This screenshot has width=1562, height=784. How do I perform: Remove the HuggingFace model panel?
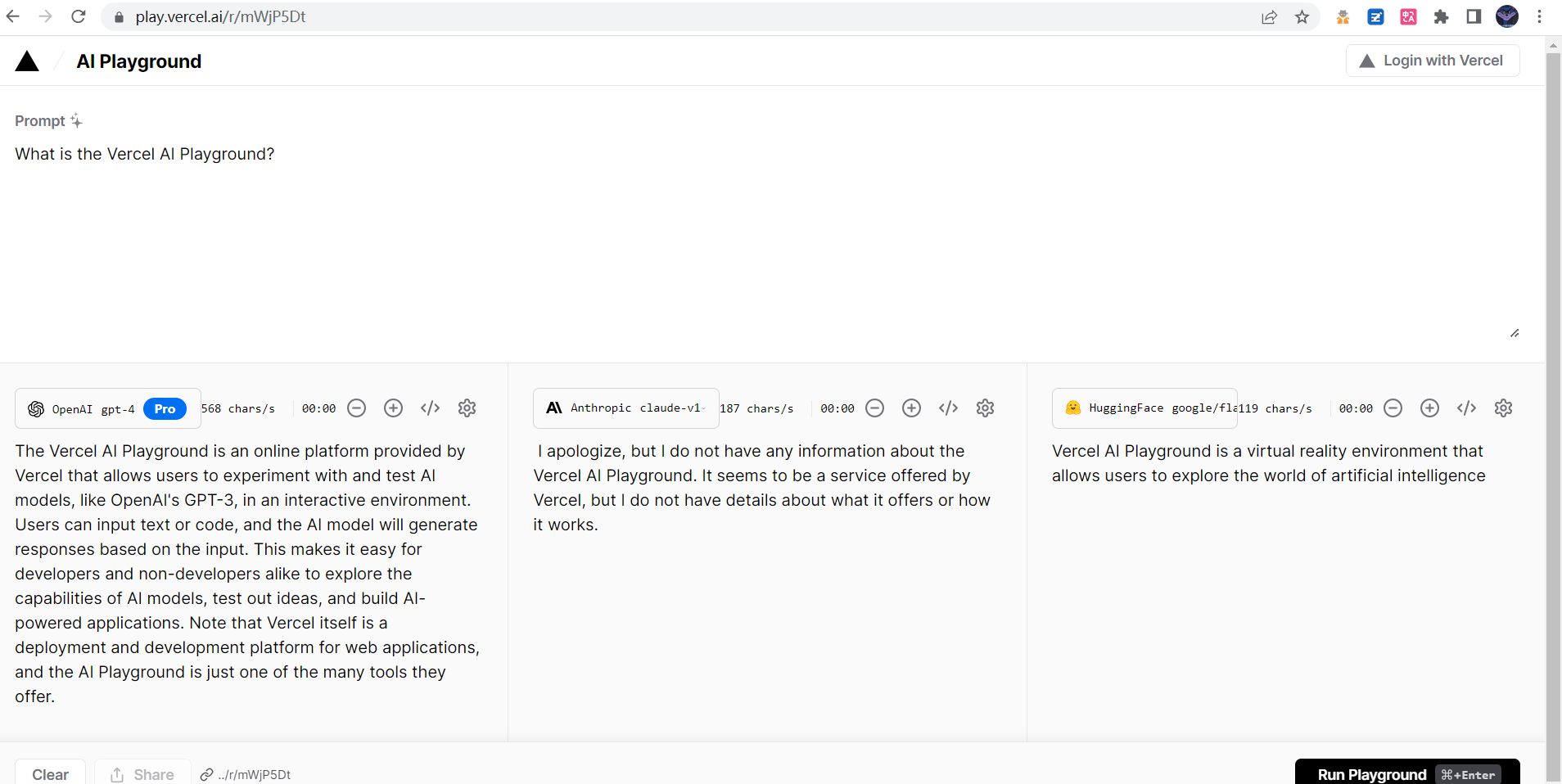[x=1393, y=408]
